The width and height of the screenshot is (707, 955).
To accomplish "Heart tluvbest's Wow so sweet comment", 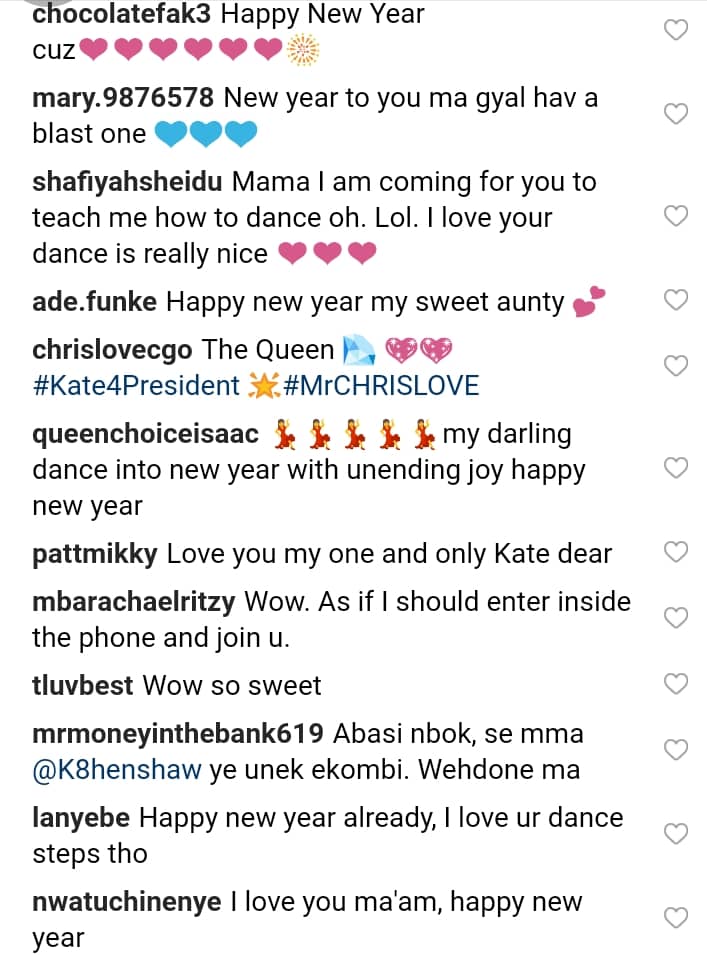I will pos(677,685).
